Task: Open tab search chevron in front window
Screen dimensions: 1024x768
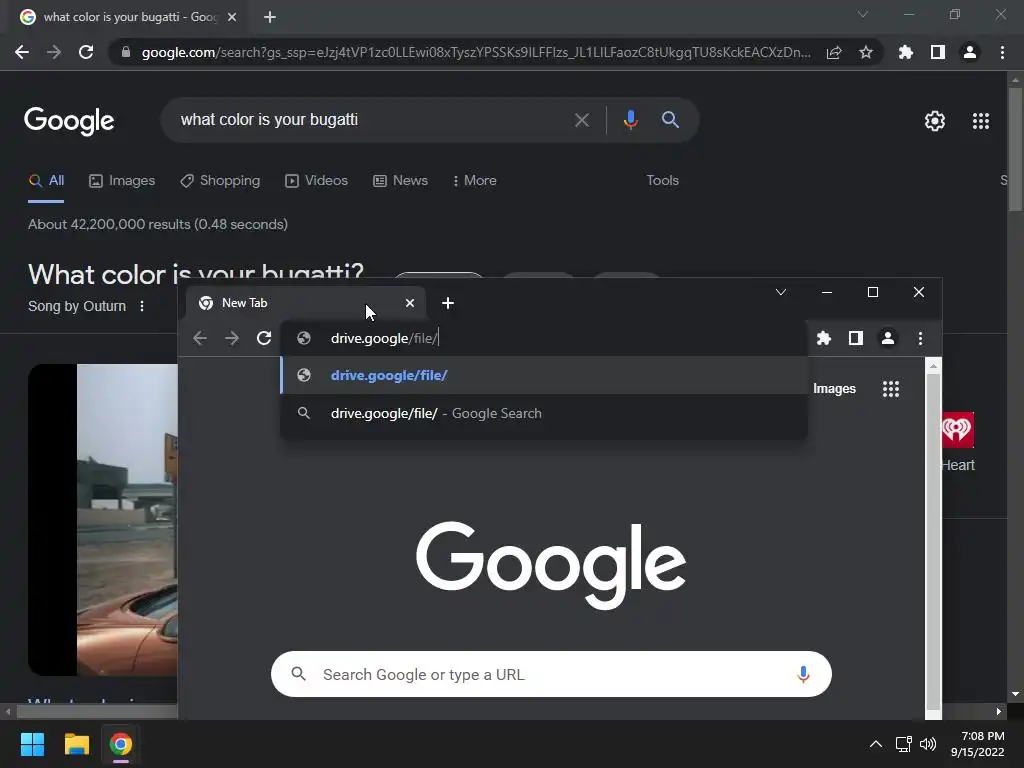Action: click(x=780, y=292)
